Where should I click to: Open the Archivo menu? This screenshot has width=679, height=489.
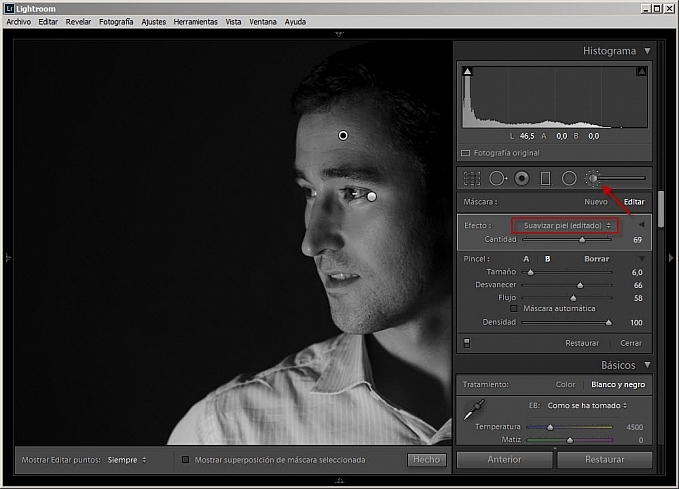[x=19, y=22]
